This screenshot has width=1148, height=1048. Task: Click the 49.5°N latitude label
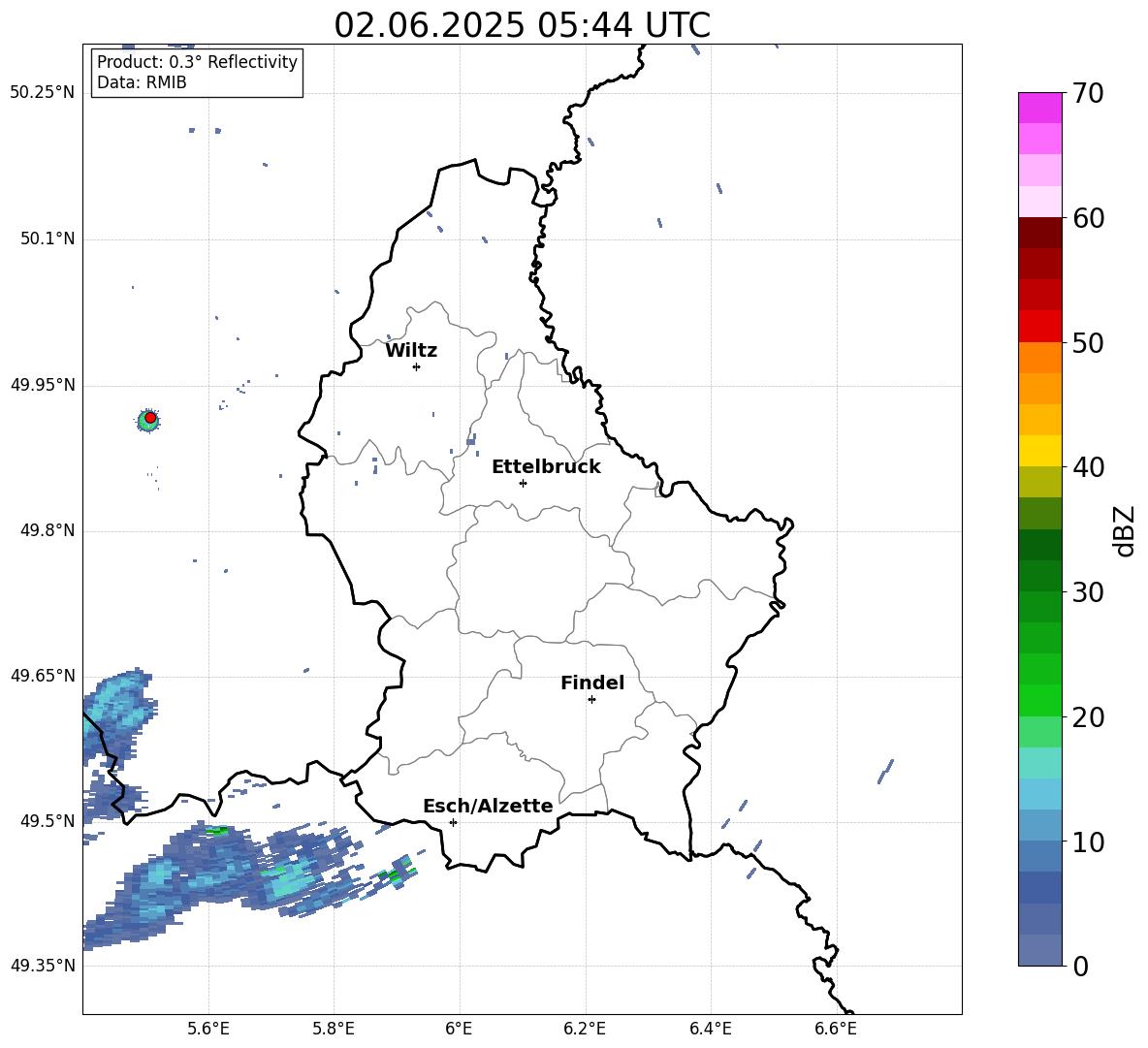click(48, 820)
